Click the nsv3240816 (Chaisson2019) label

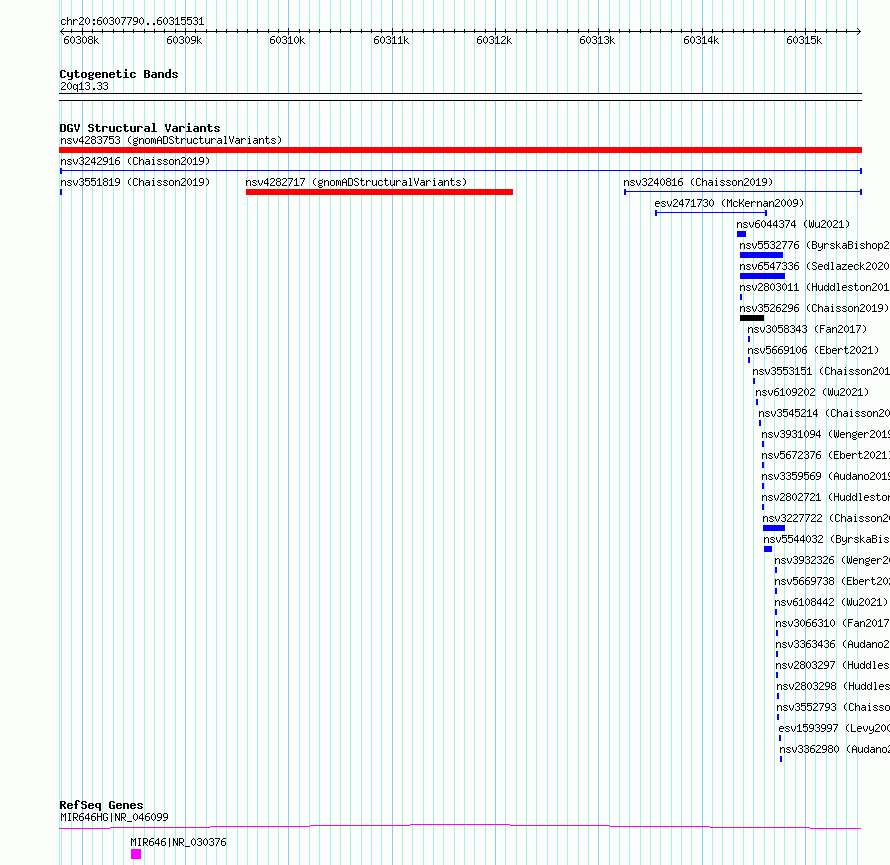(x=698, y=182)
